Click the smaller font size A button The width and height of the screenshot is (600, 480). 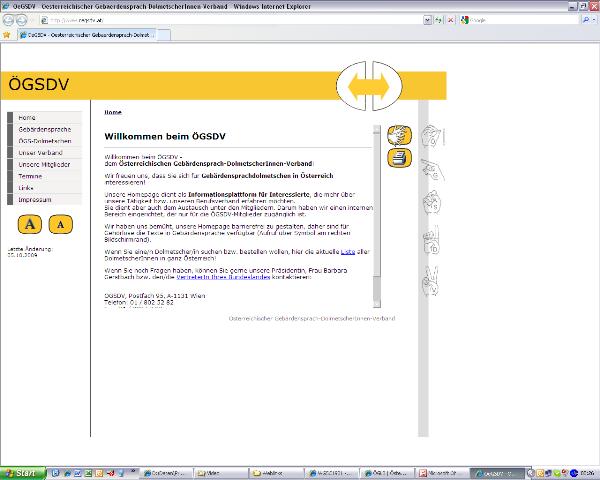pos(60,223)
